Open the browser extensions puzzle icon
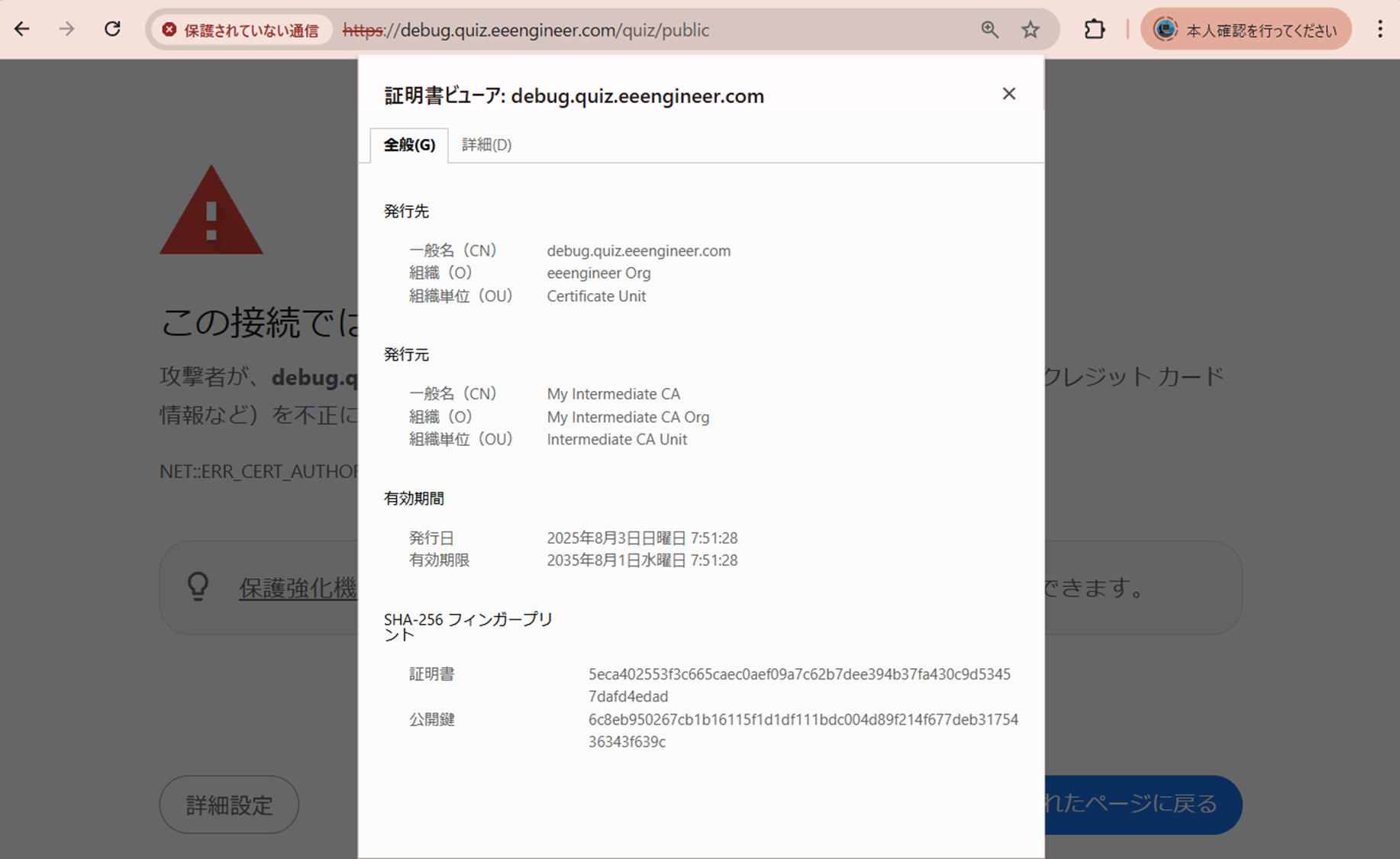This screenshot has width=1400, height=859. (1094, 28)
